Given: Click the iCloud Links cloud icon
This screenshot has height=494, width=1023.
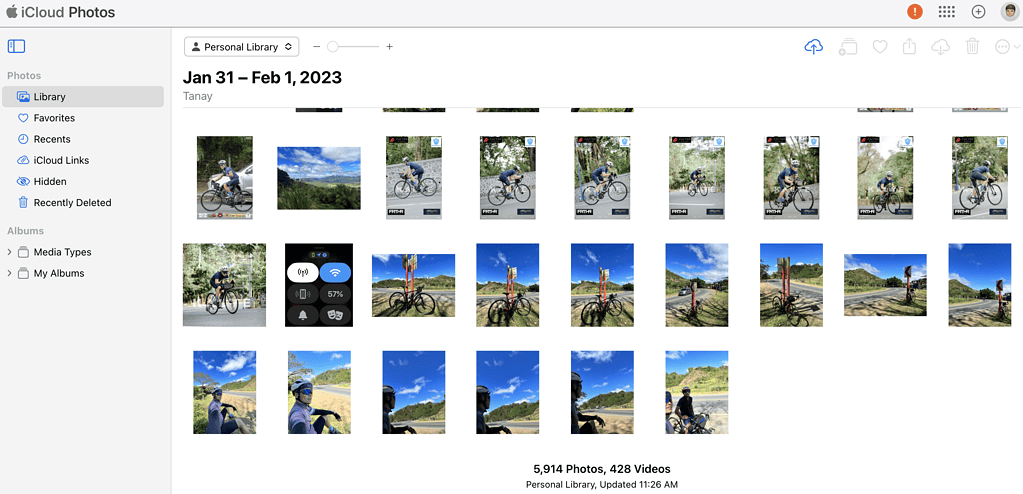Looking at the screenshot, I should 23,161.
